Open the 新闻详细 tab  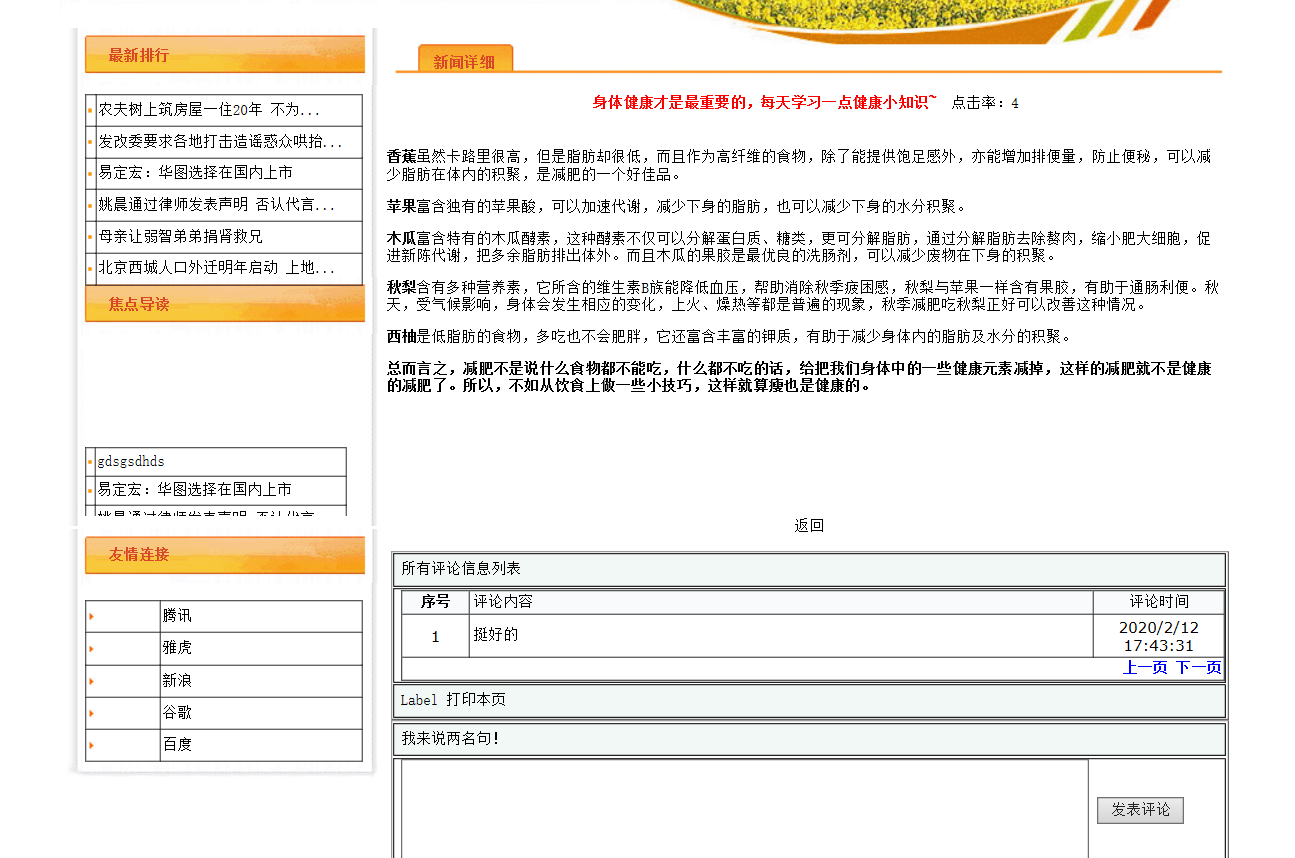(x=464, y=61)
